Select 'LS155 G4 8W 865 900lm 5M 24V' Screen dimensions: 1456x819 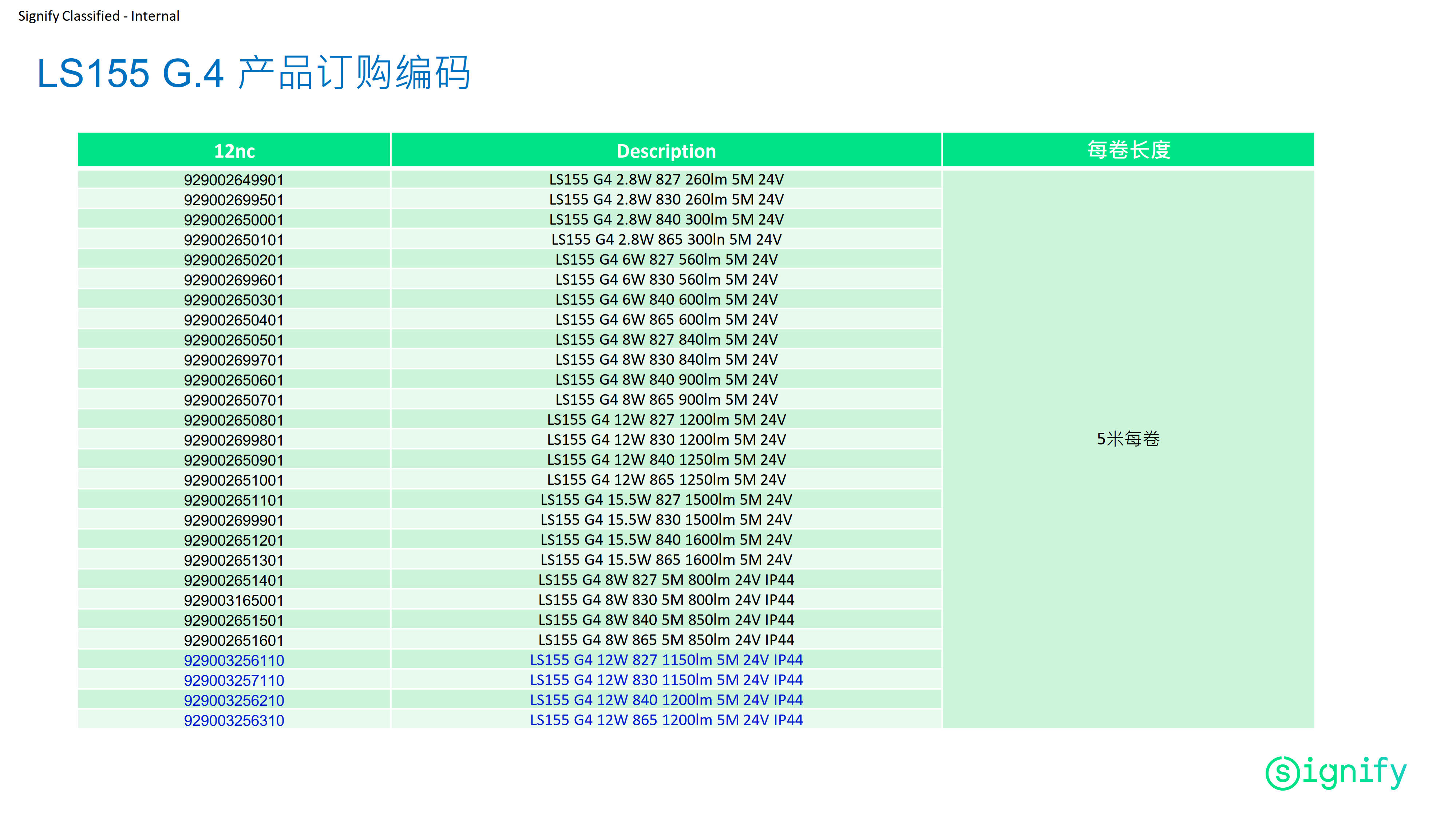coord(666,400)
